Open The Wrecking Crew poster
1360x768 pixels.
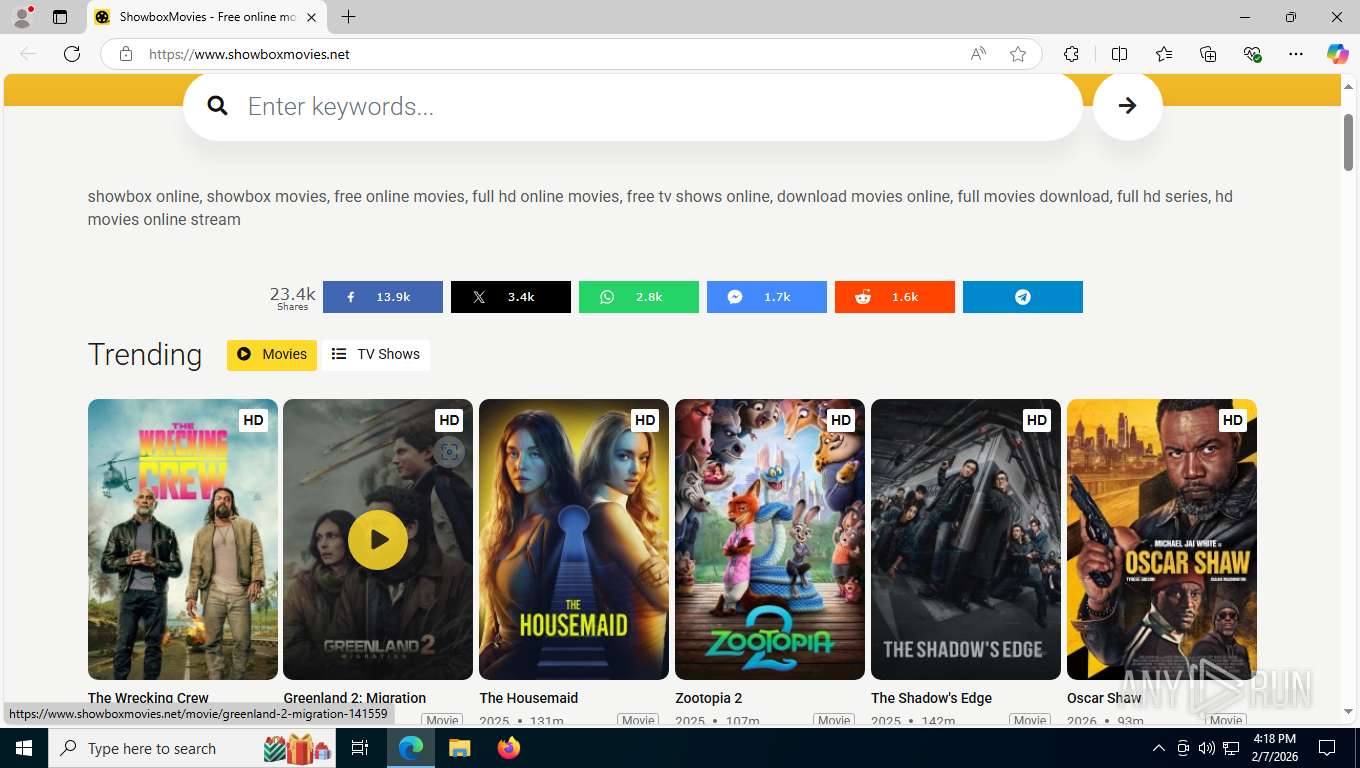click(x=183, y=540)
